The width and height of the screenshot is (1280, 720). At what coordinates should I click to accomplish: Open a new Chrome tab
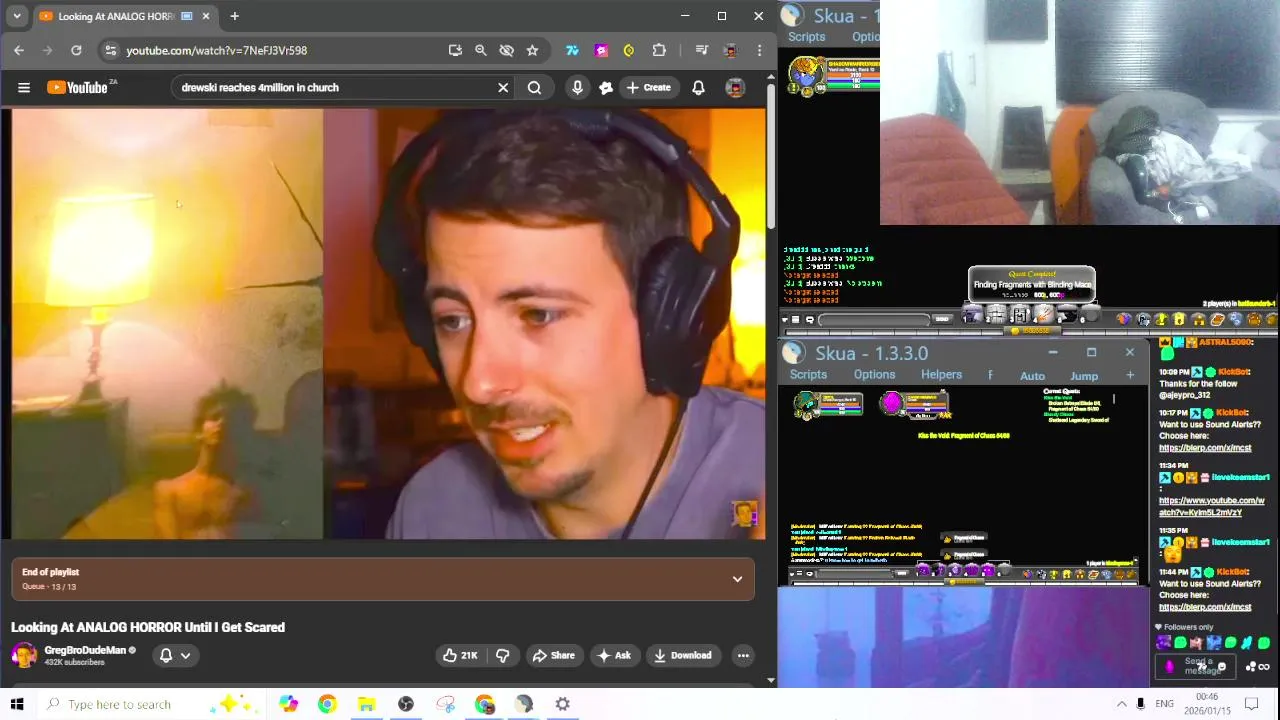[x=234, y=16]
